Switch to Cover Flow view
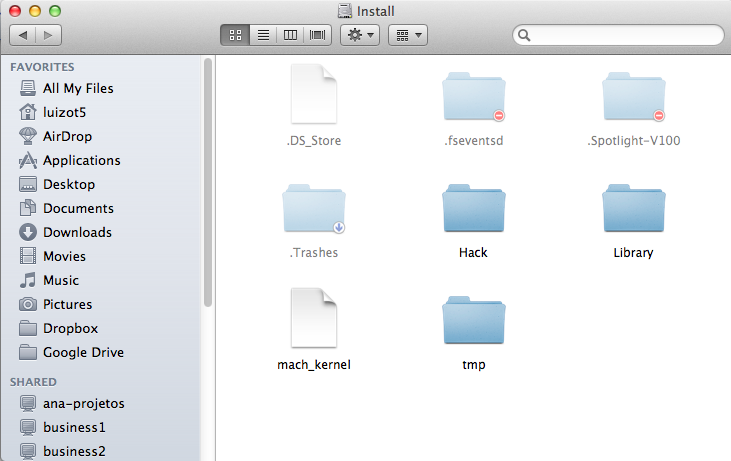 [317, 35]
